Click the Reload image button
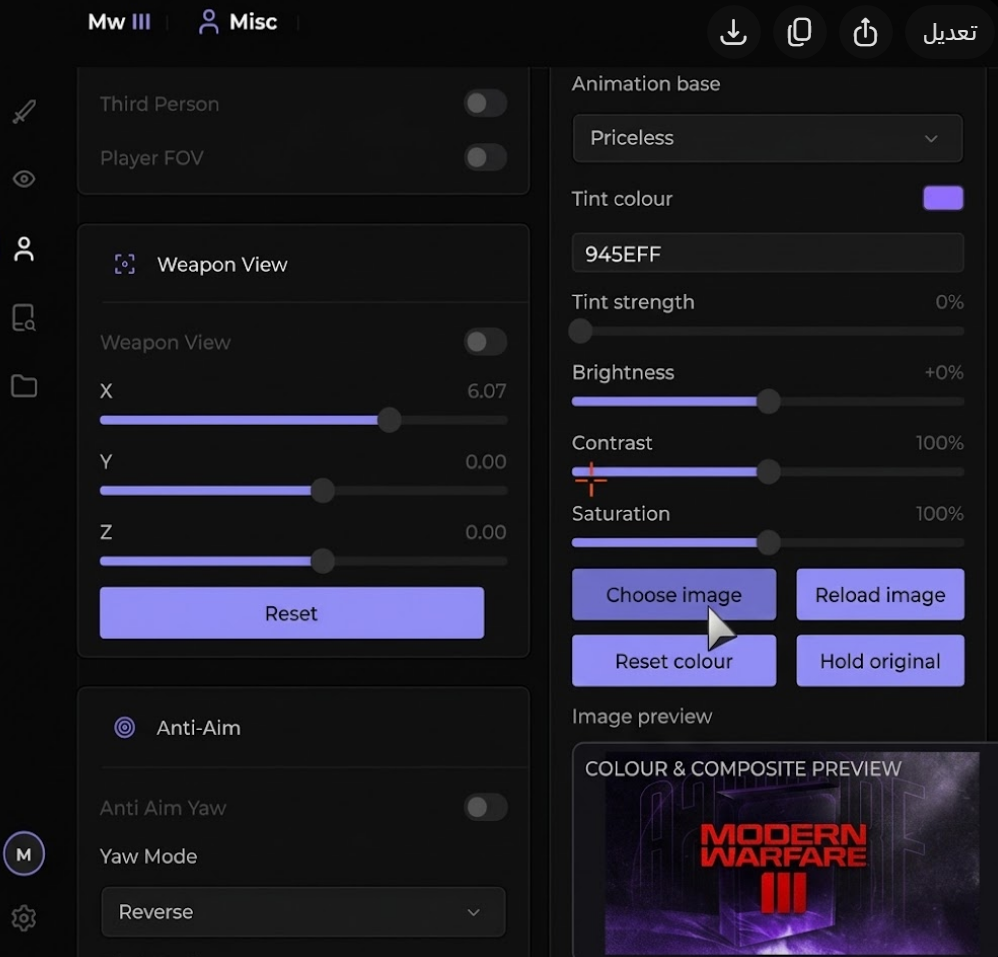Viewport: 998px width, 957px height. pyautogui.click(x=880, y=595)
